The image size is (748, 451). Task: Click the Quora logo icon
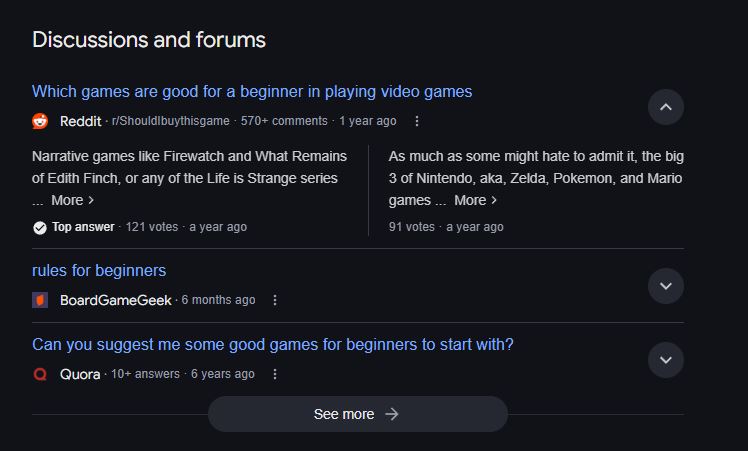pyautogui.click(x=40, y=374)
